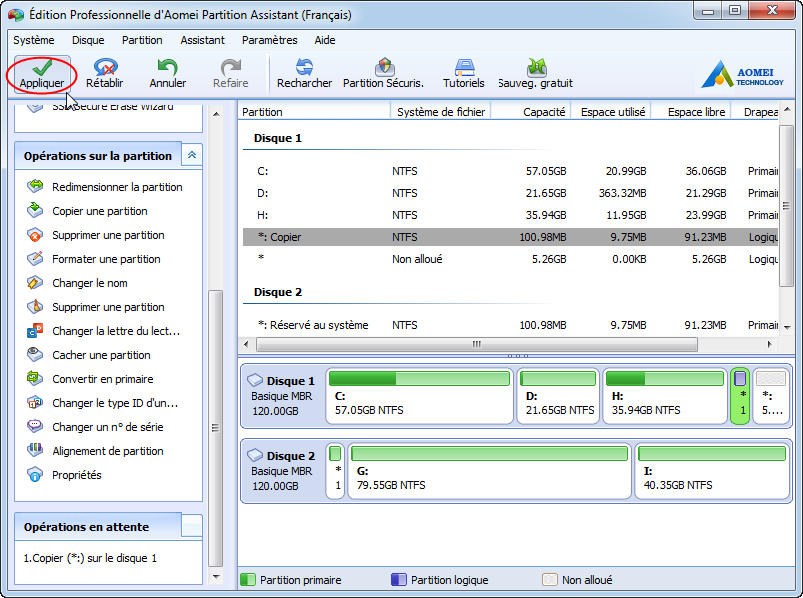Click the Non alloué legend swatch
The image size is (803, 598).
tap(550, 580)
